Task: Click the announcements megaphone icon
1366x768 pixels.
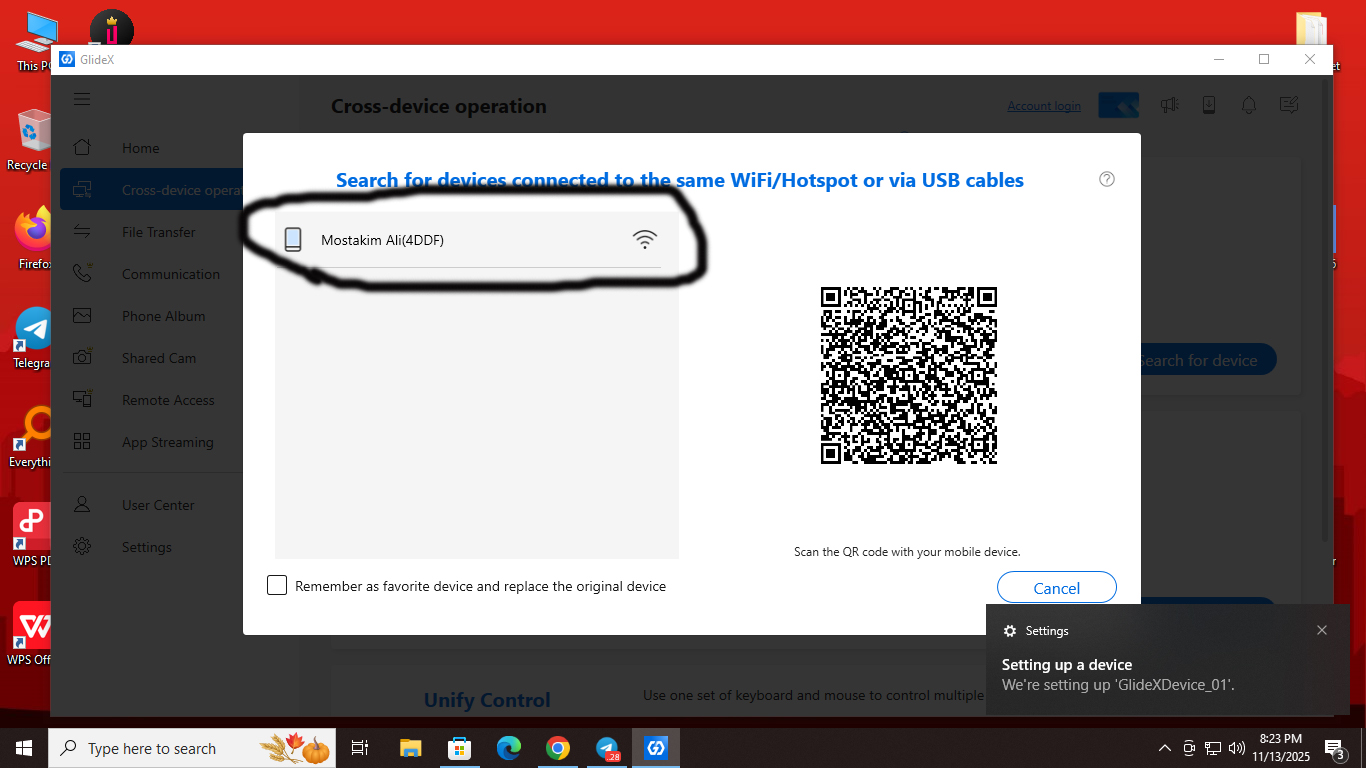Action: (x=1169, y=105)
